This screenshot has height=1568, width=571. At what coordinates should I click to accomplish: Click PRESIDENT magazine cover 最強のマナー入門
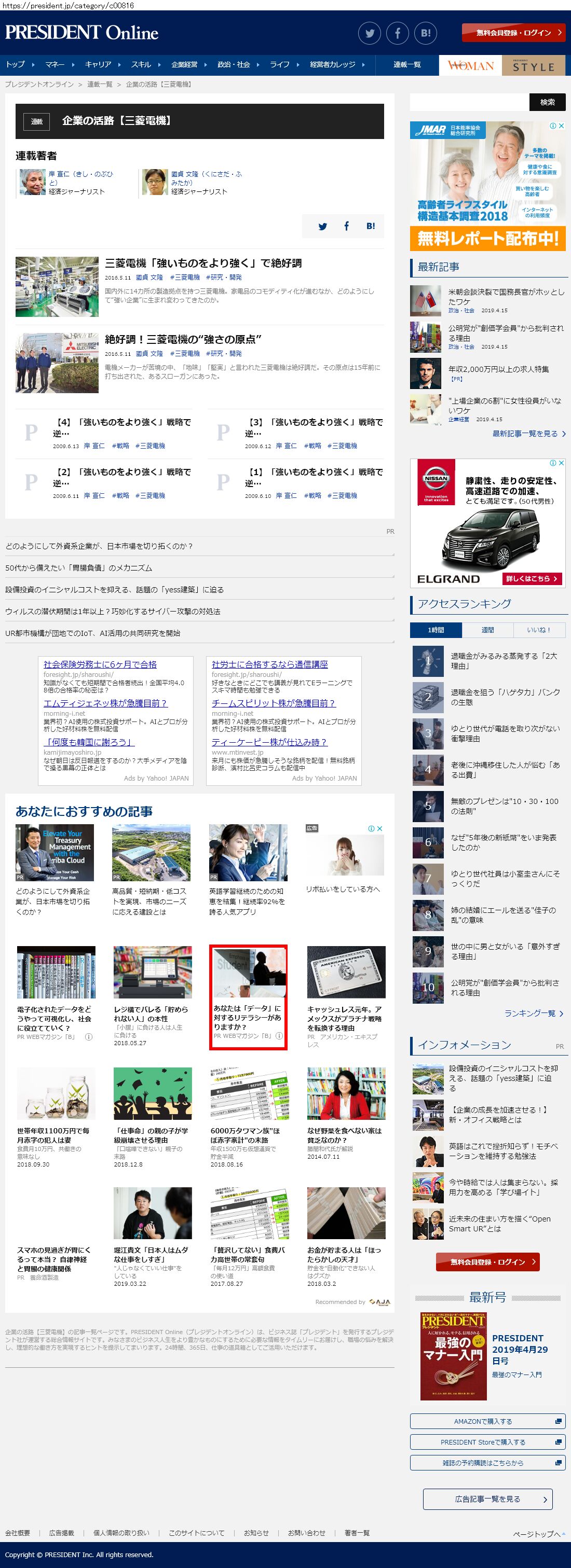click(453, 1356)
